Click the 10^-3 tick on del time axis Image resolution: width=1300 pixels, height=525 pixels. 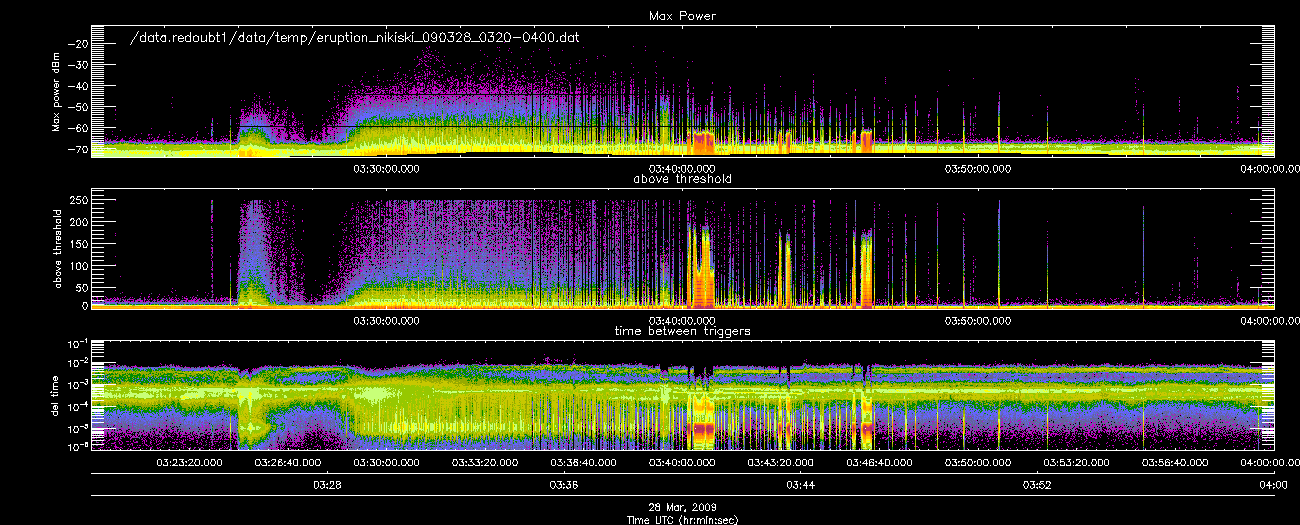[x=77, y=384]
